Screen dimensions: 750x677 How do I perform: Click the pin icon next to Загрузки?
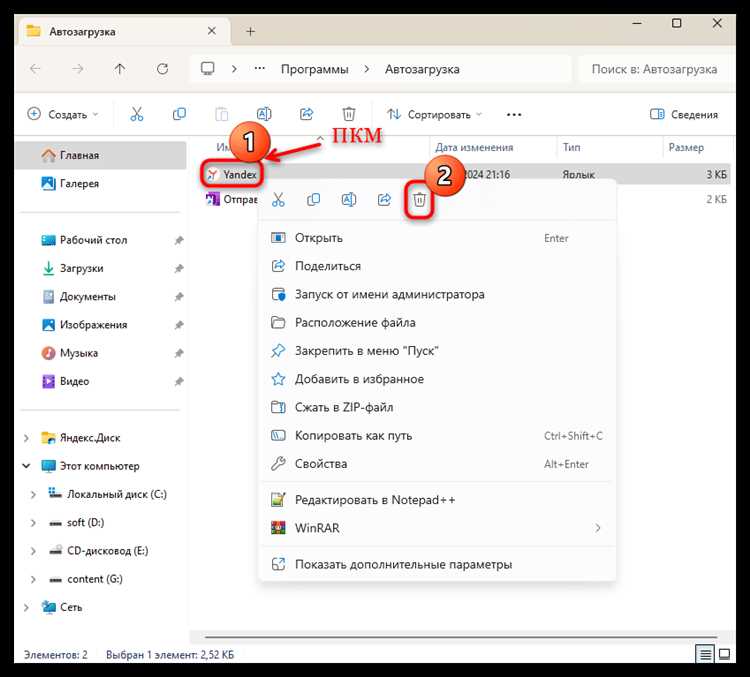click(x=179, y=268)
